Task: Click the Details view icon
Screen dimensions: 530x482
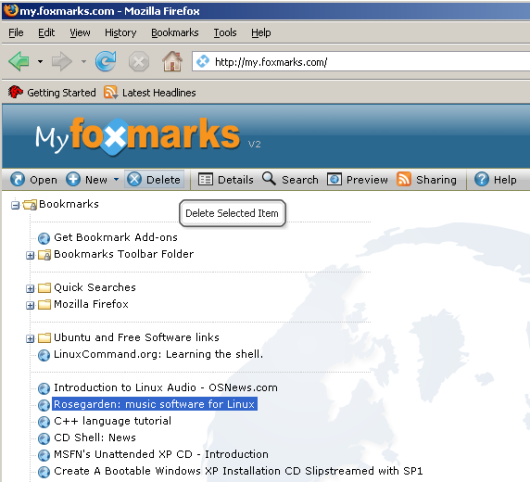Action: click(205, 179)
